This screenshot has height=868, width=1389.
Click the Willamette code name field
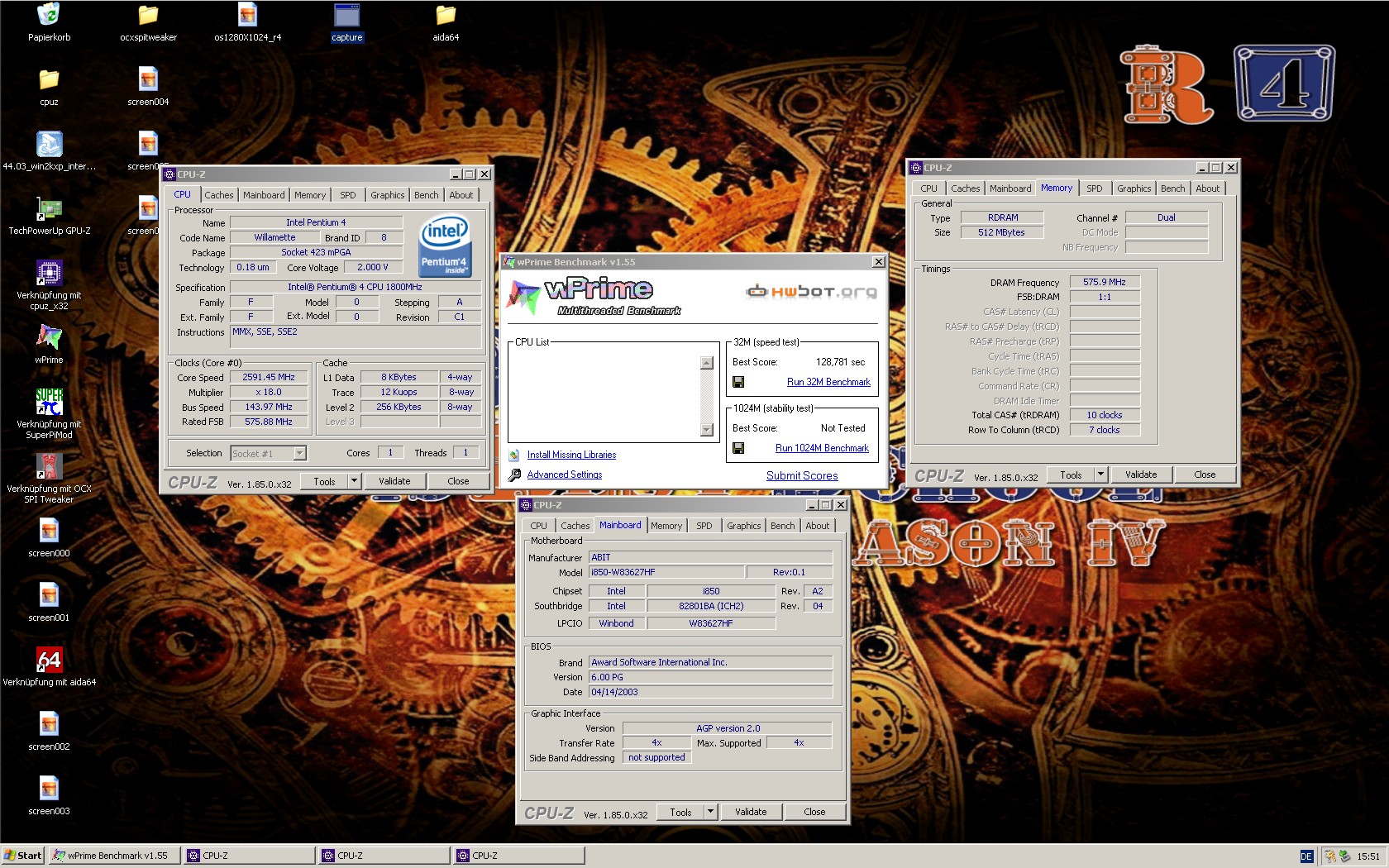point(274,237)
